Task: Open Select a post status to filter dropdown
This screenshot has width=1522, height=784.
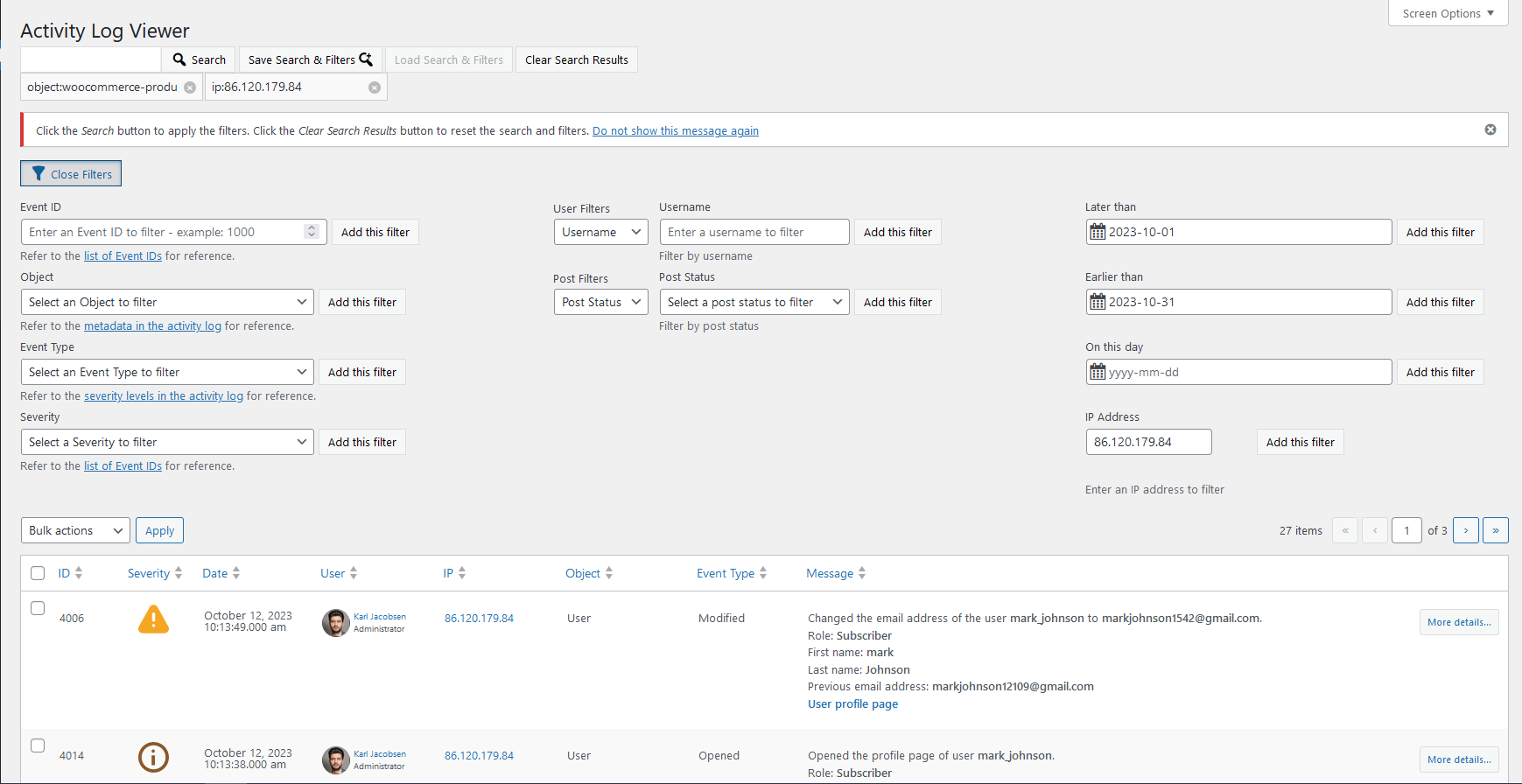Action: [754, 302]
